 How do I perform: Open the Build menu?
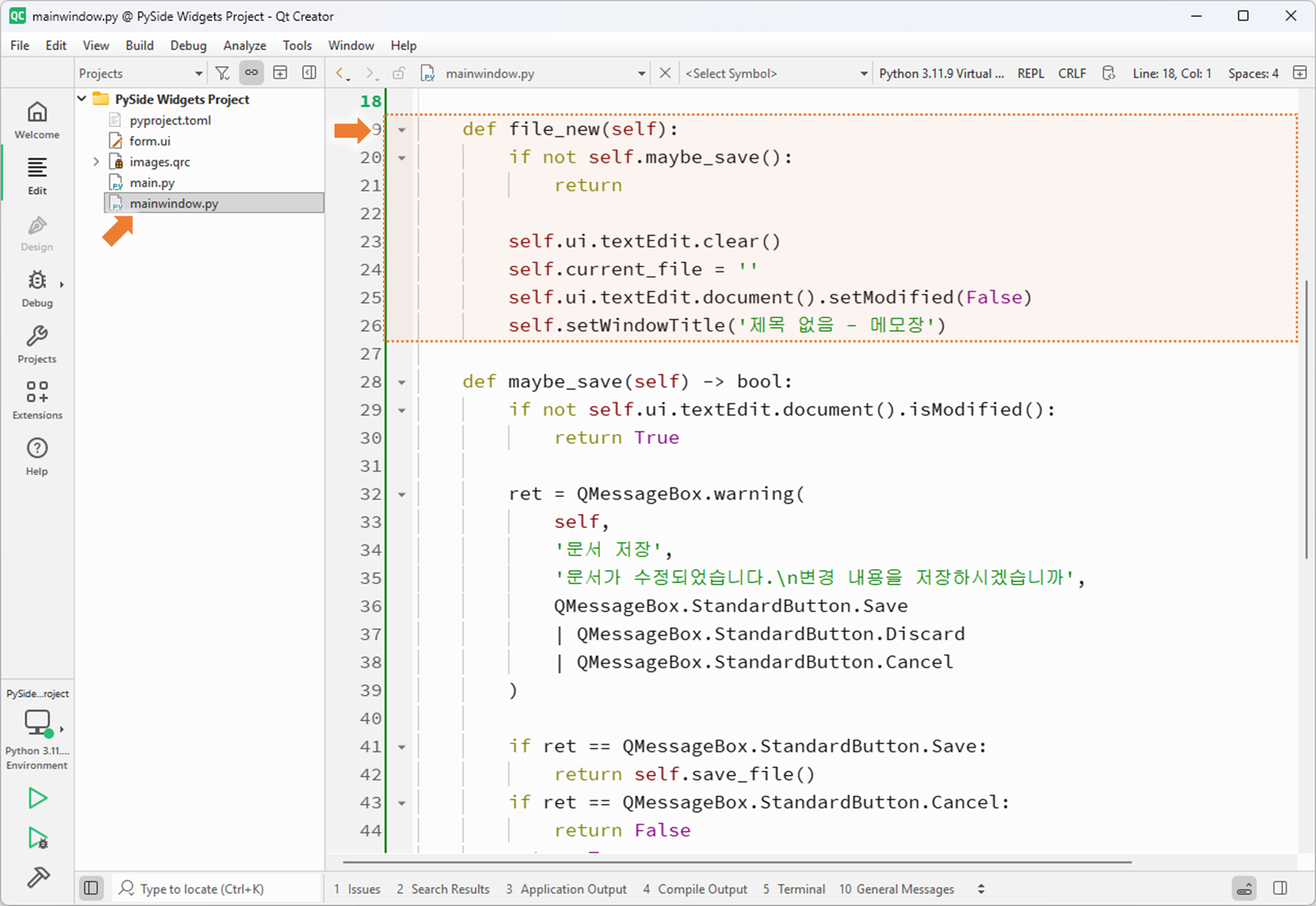point(139,45)
